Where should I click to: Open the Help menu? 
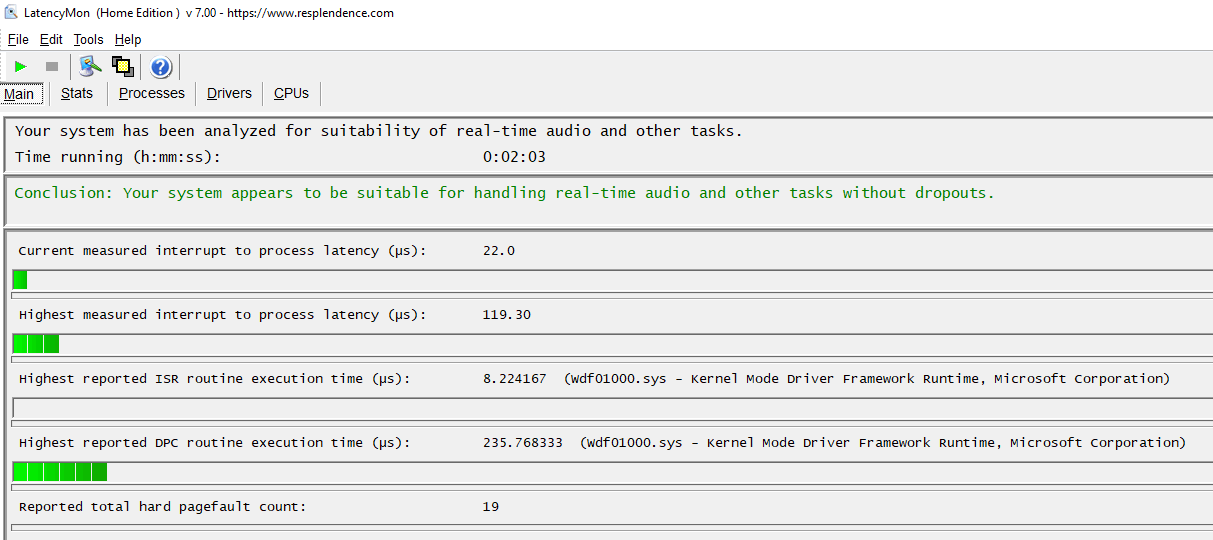click(x=128, y=39)
